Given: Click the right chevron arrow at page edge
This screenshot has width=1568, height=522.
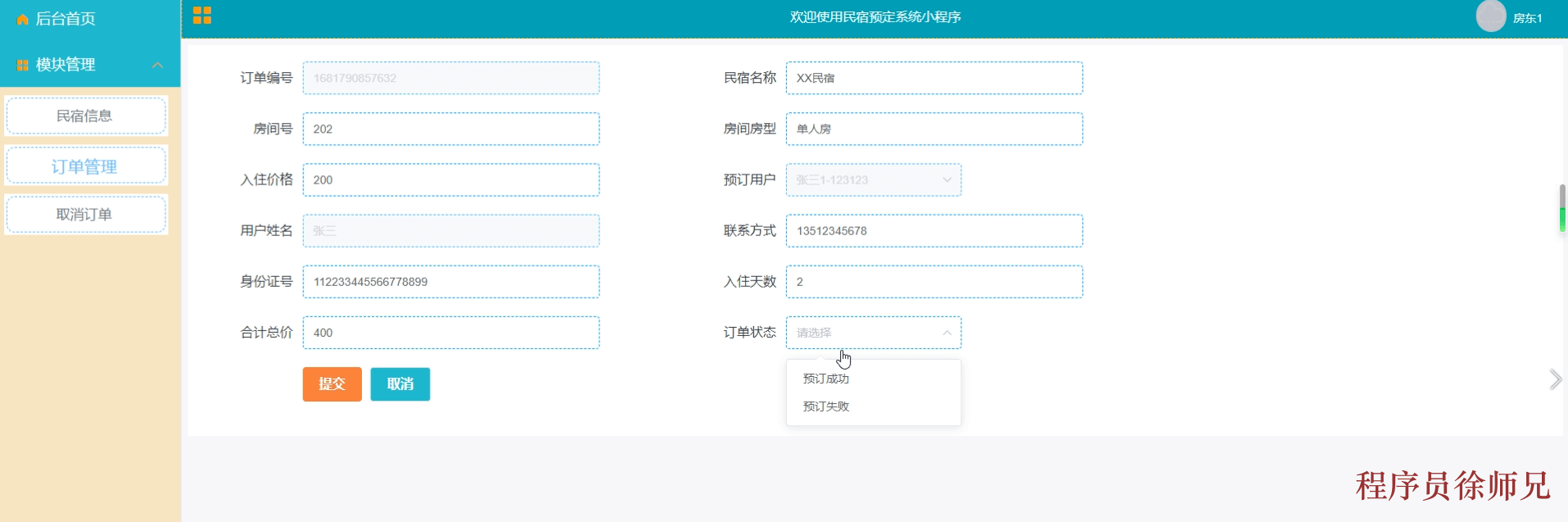Looking at the screenshot, I should point(1555,379).
